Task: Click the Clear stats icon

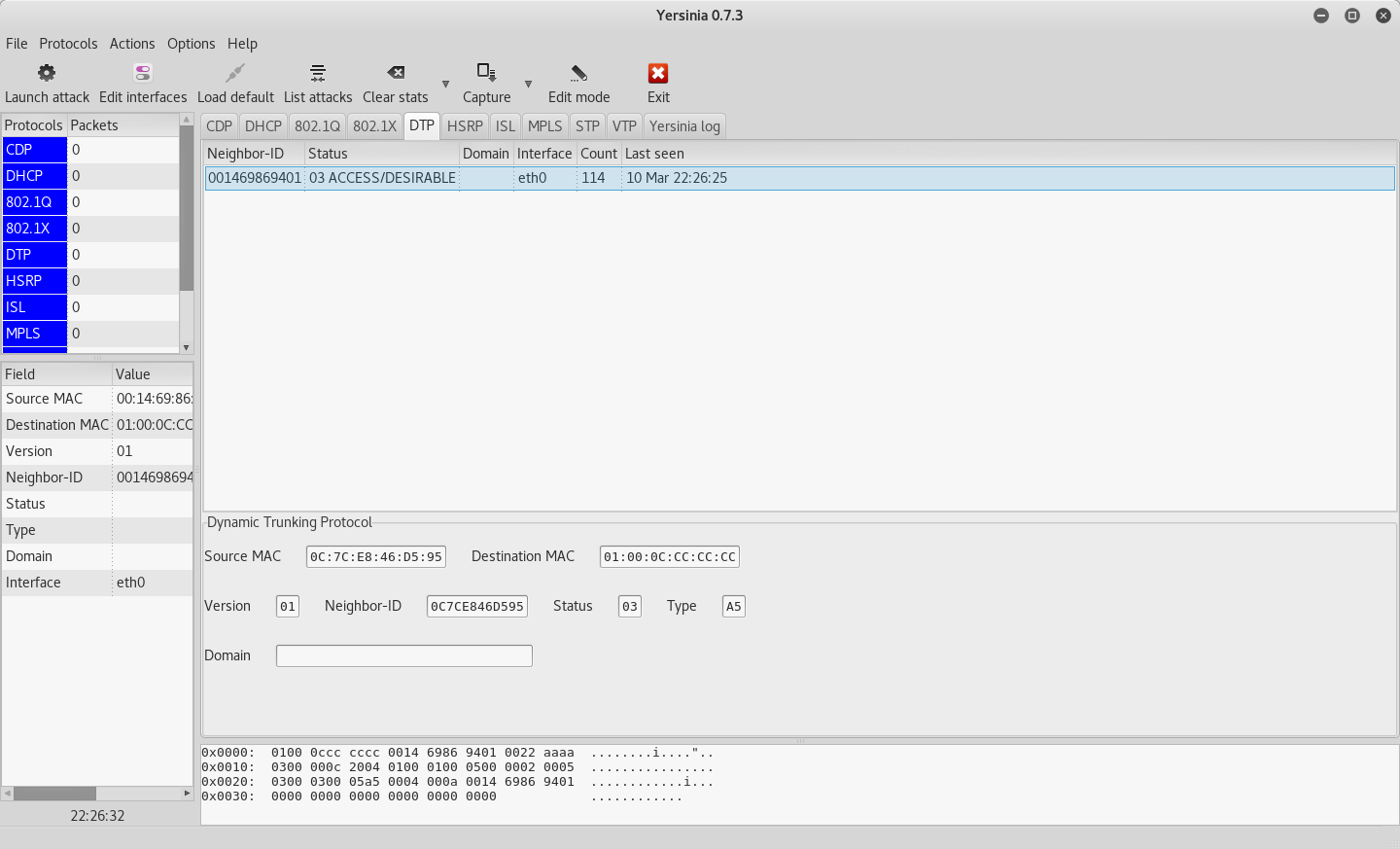Action: [396, 73]
